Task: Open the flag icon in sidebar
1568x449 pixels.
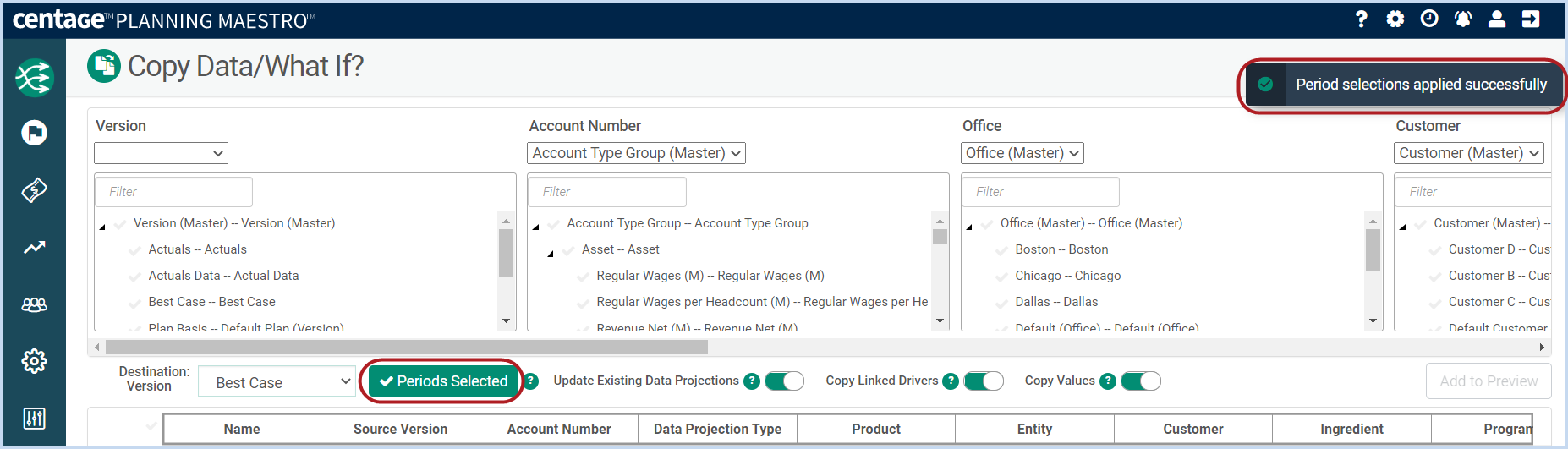Action: (x=34, y=133)
